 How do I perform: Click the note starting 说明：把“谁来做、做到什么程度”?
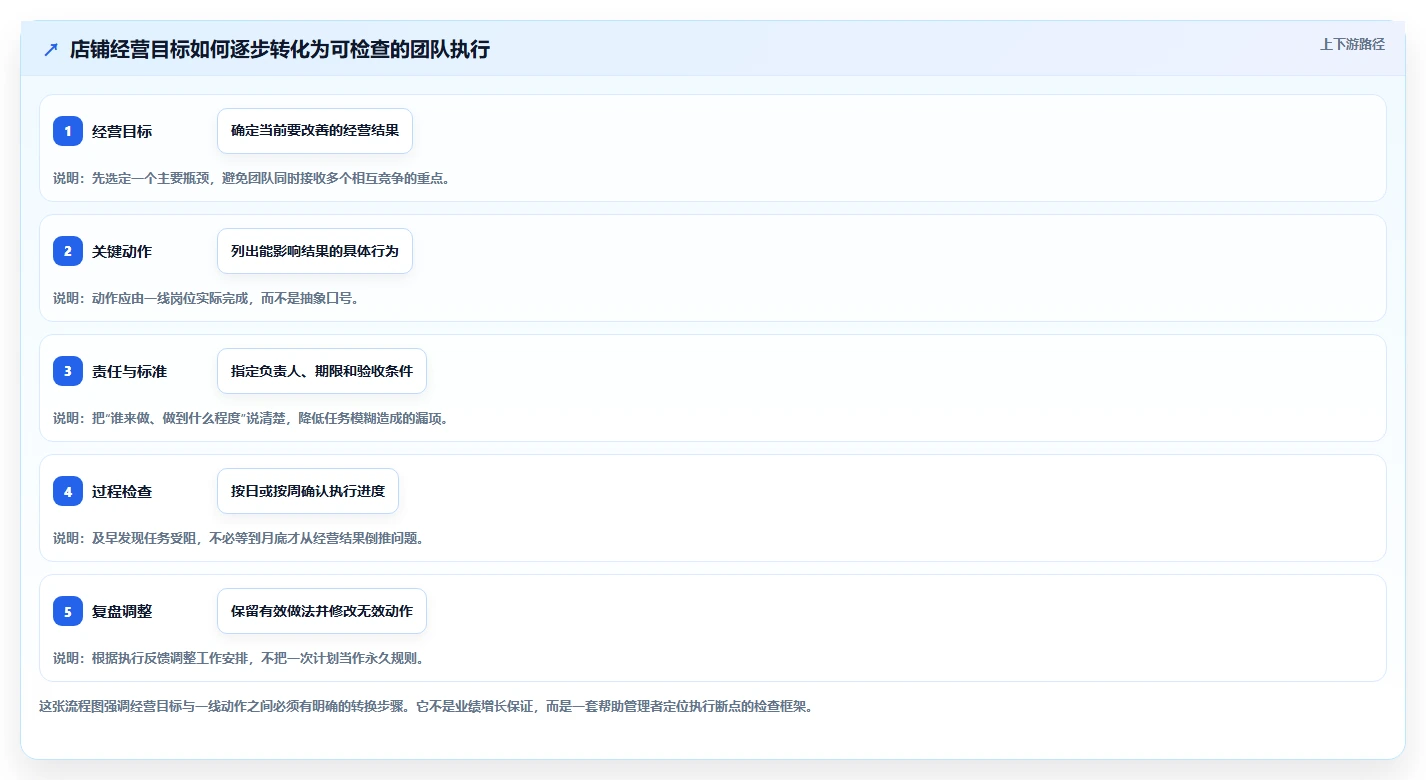(x=251, y=418)
